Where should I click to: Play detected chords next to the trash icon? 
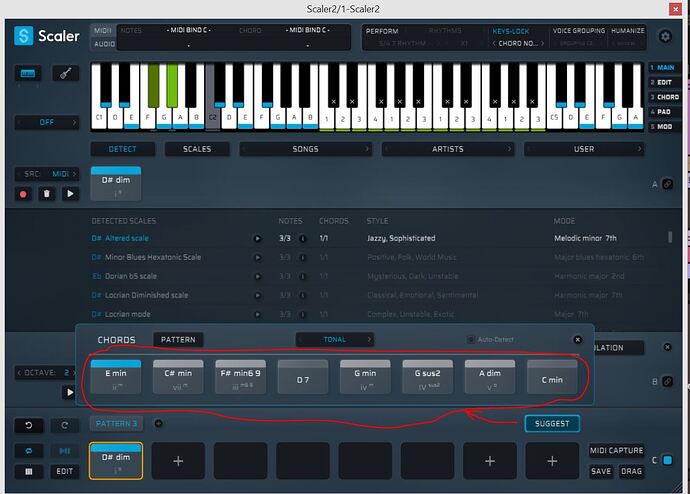pyautogui.click(x=70, y=194)
